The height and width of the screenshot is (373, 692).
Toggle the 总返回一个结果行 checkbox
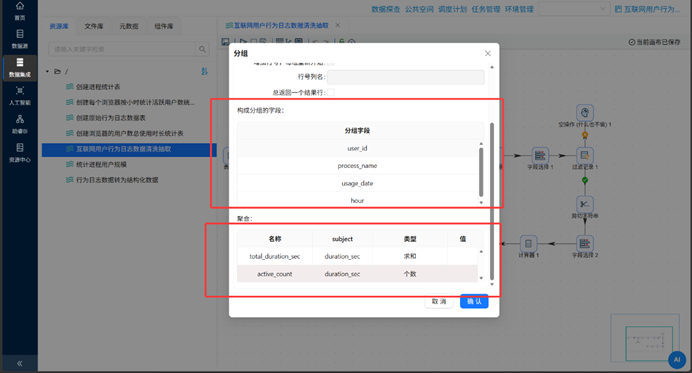pyautogui.click(x=331, y=92)
